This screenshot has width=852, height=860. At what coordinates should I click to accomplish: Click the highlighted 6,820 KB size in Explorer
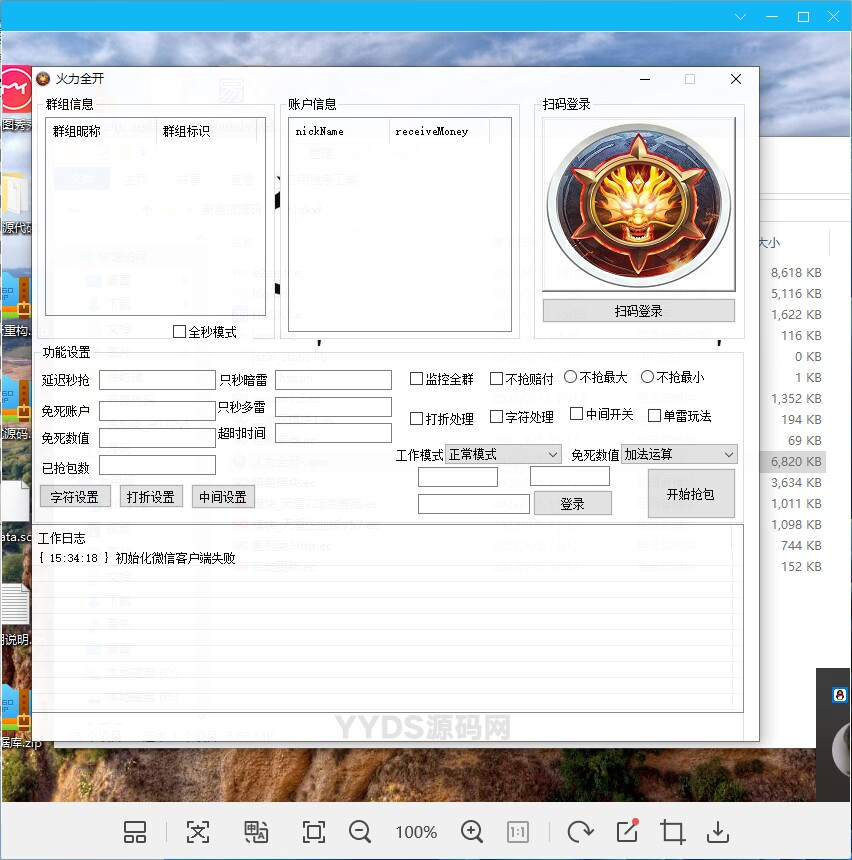(795, 461)
